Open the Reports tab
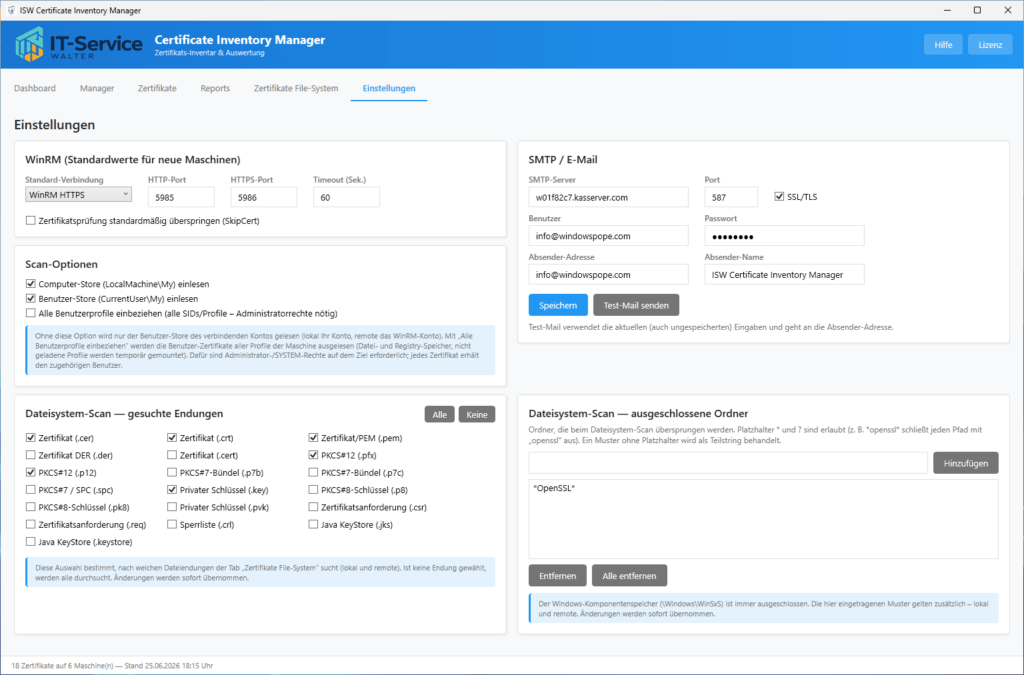1024x675 pixels. point(215,88)
